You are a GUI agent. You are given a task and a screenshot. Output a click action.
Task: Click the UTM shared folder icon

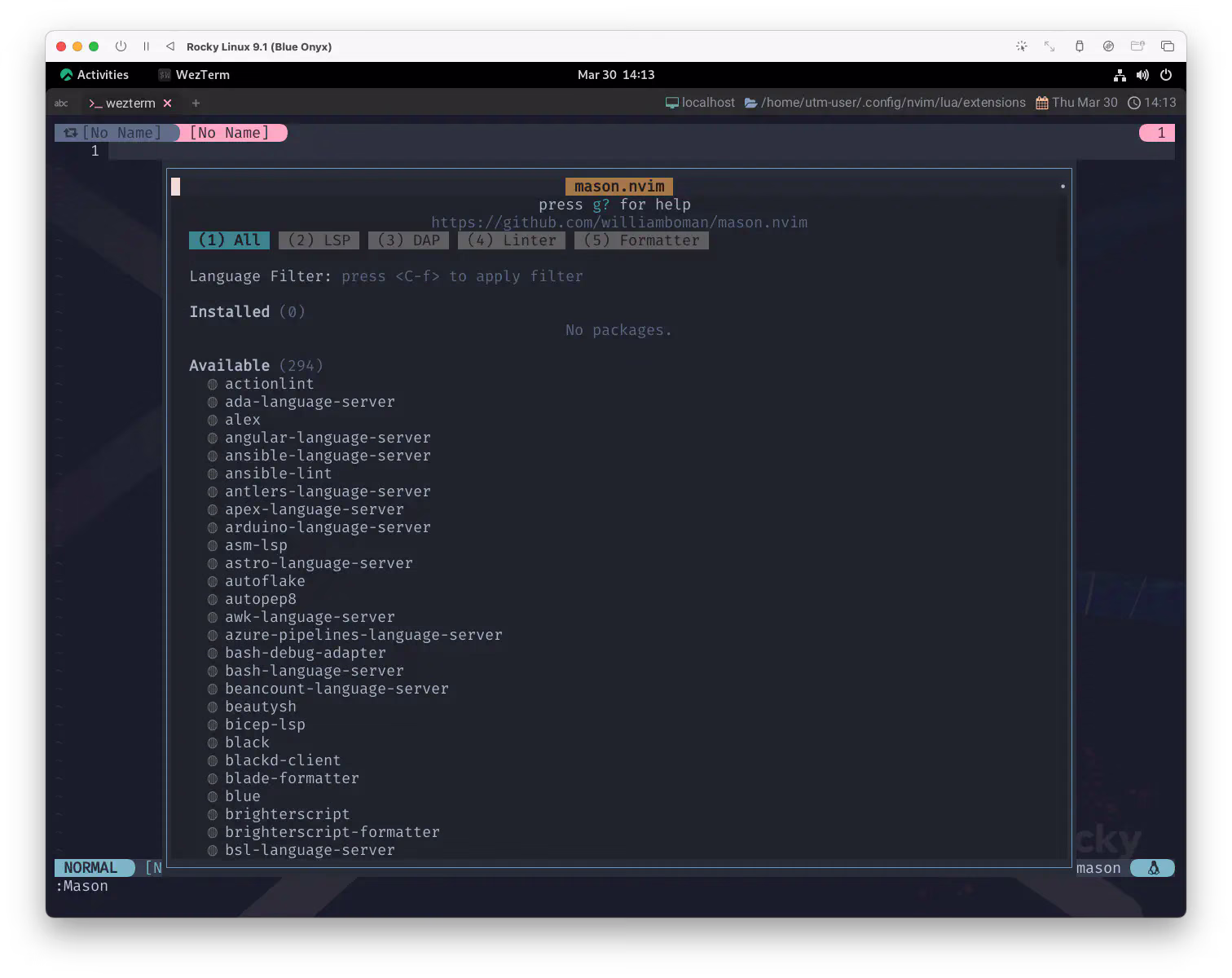[x=1137, y=46]
